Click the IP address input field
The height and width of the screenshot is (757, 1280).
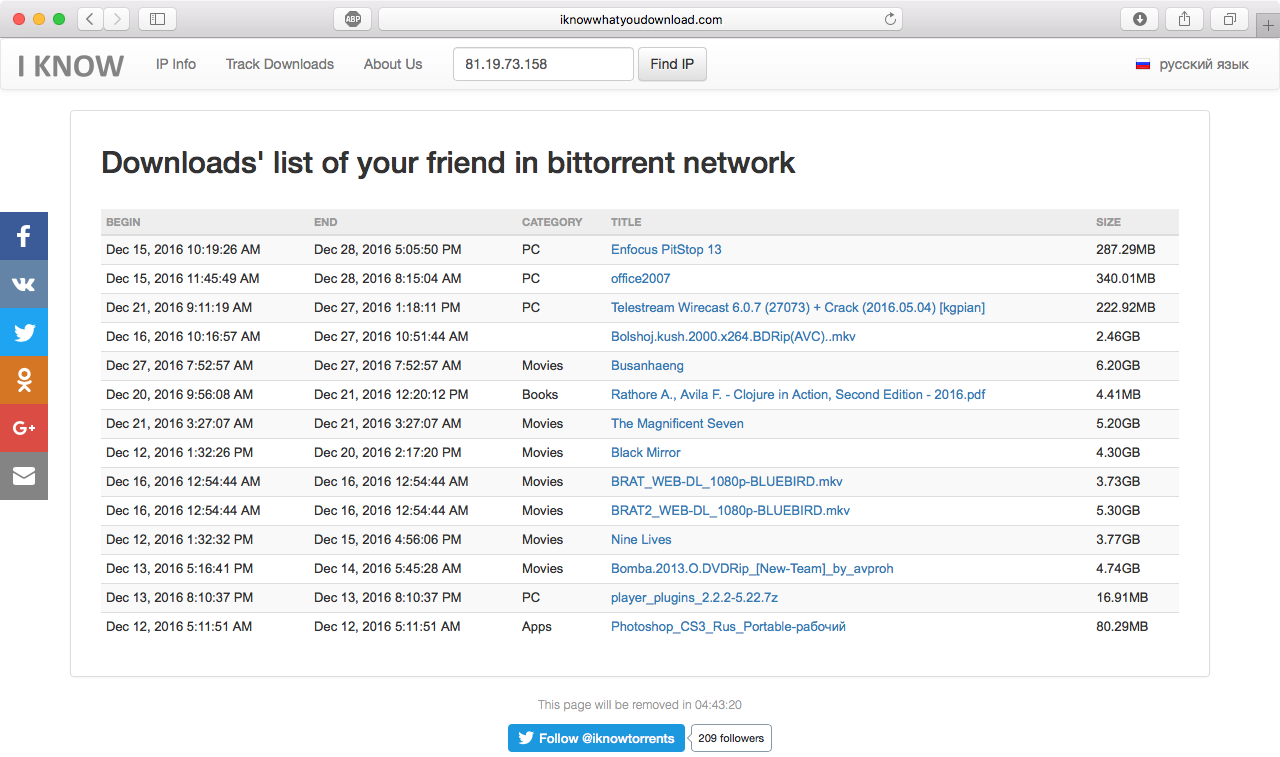click(543, 64)
